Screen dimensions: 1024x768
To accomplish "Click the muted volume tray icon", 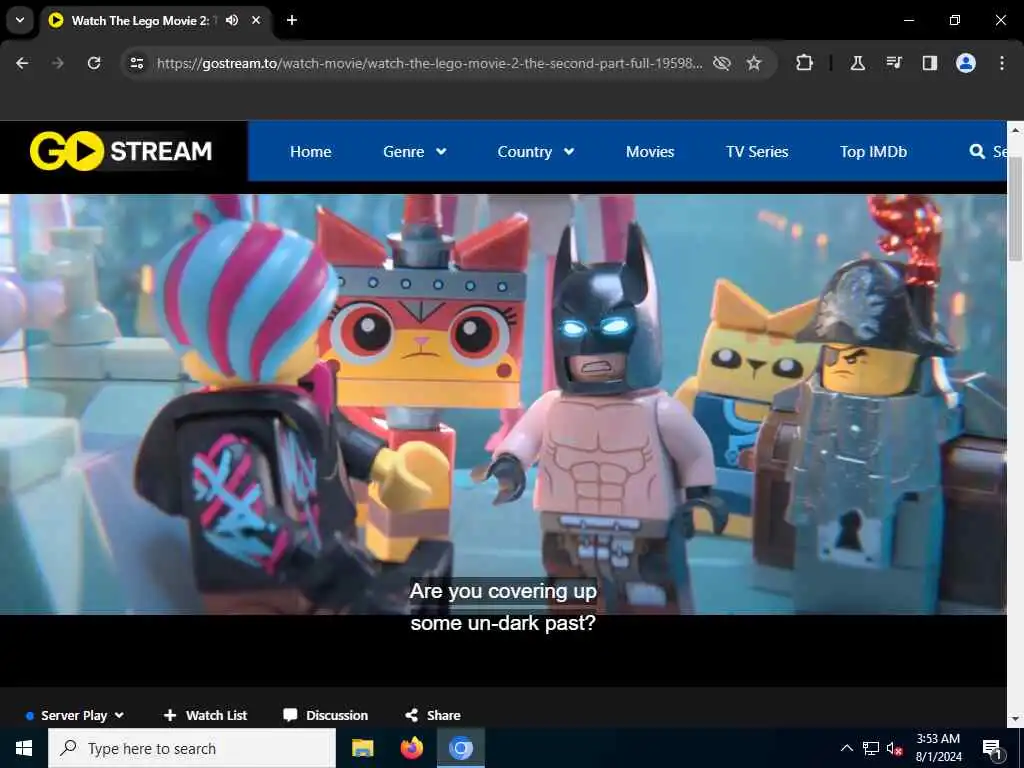I will click(x=895, y=748).
